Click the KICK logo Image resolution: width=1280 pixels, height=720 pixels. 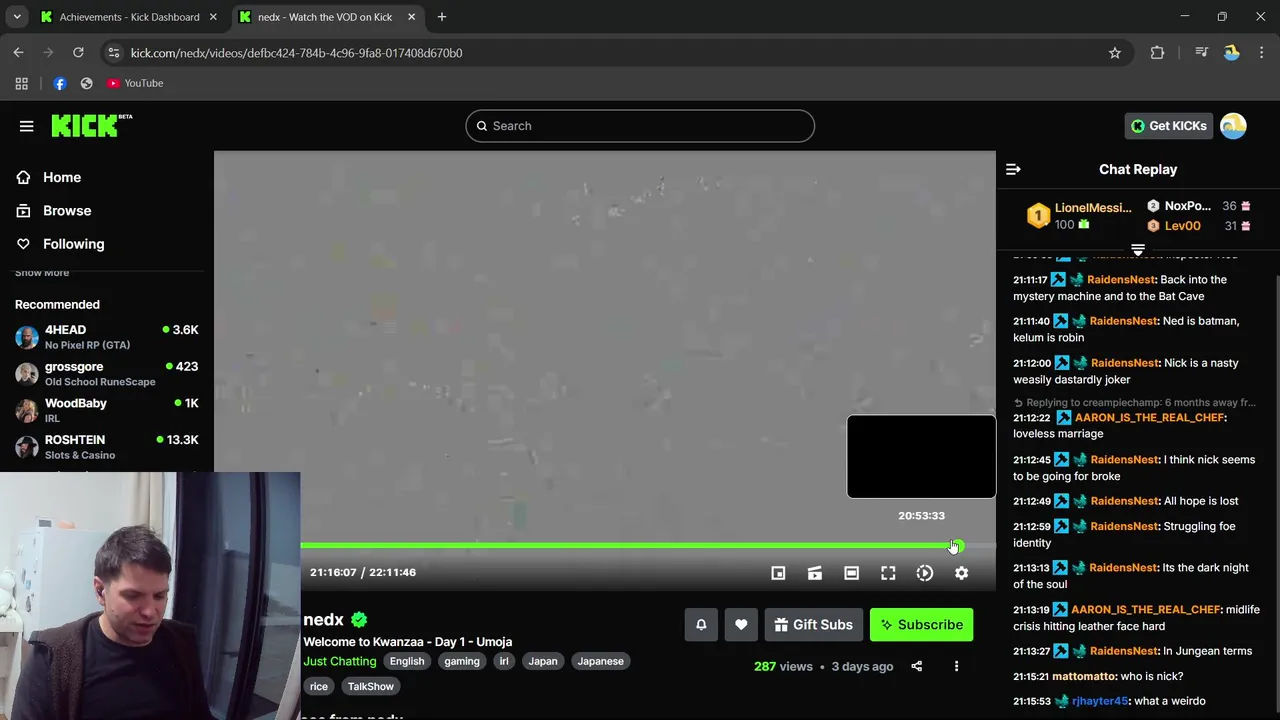[91, 125]
